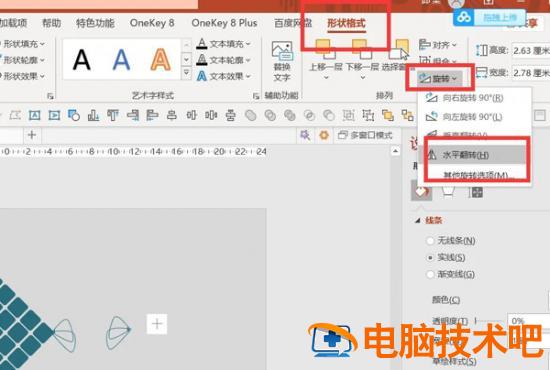550x370 pixels.
Task: Click the 上移一层 bring forward icon
Action: point(326,49)
